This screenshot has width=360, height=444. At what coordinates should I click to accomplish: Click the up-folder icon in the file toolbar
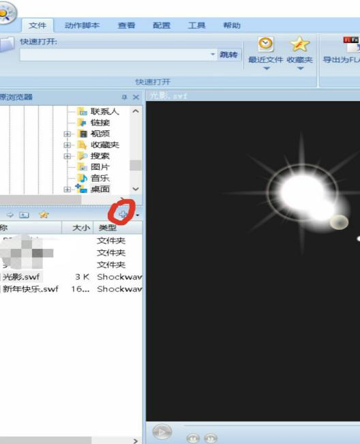[24, 215]
